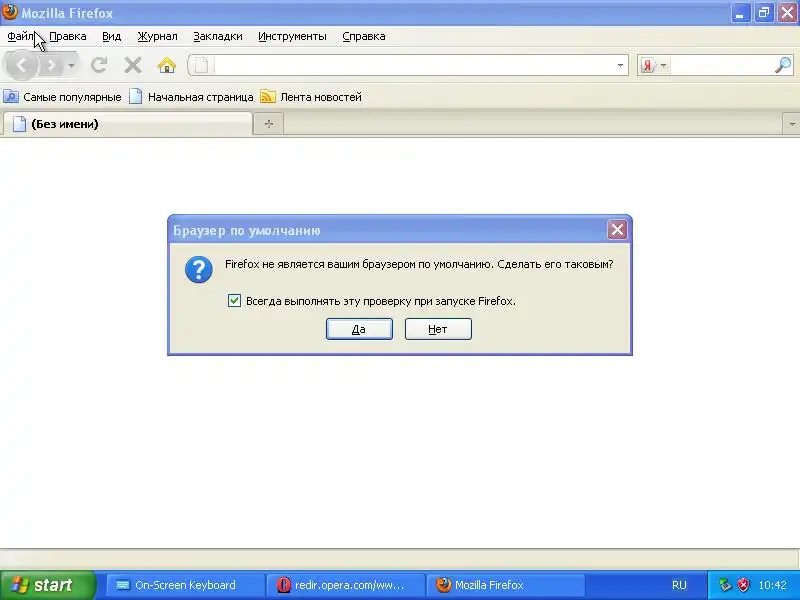Decline with the Нет button
Image resolution: width=800 pixels, height=600 pixels.
pos(438,329)
